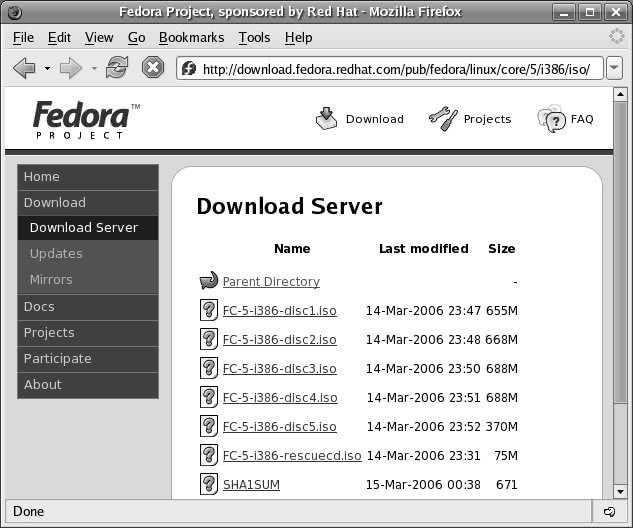Reload the page with the refresh icon
633x528 pixels.
click(x=117, y=67)
